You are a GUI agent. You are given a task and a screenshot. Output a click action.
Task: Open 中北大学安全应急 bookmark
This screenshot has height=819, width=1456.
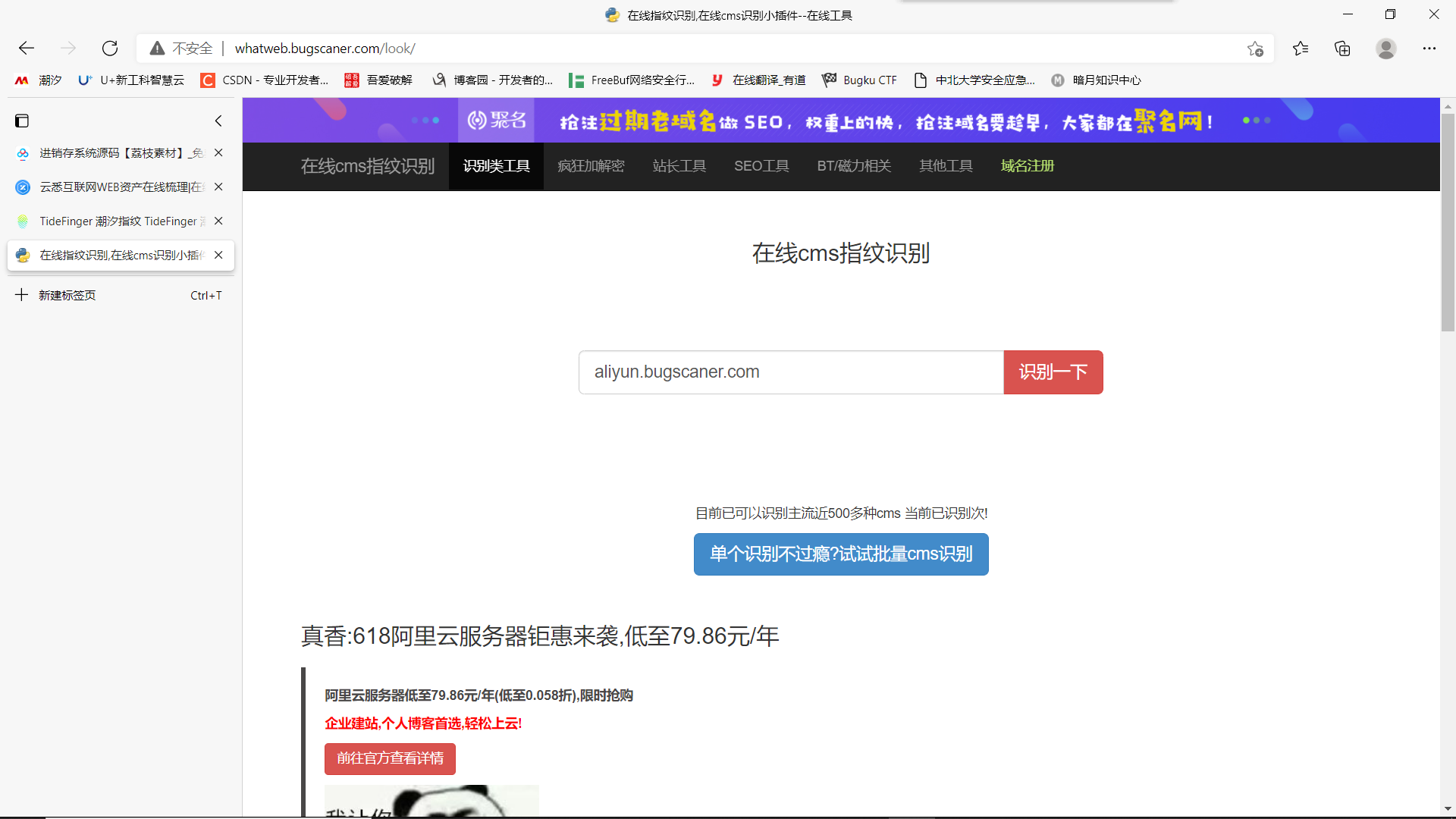[974, 80]
